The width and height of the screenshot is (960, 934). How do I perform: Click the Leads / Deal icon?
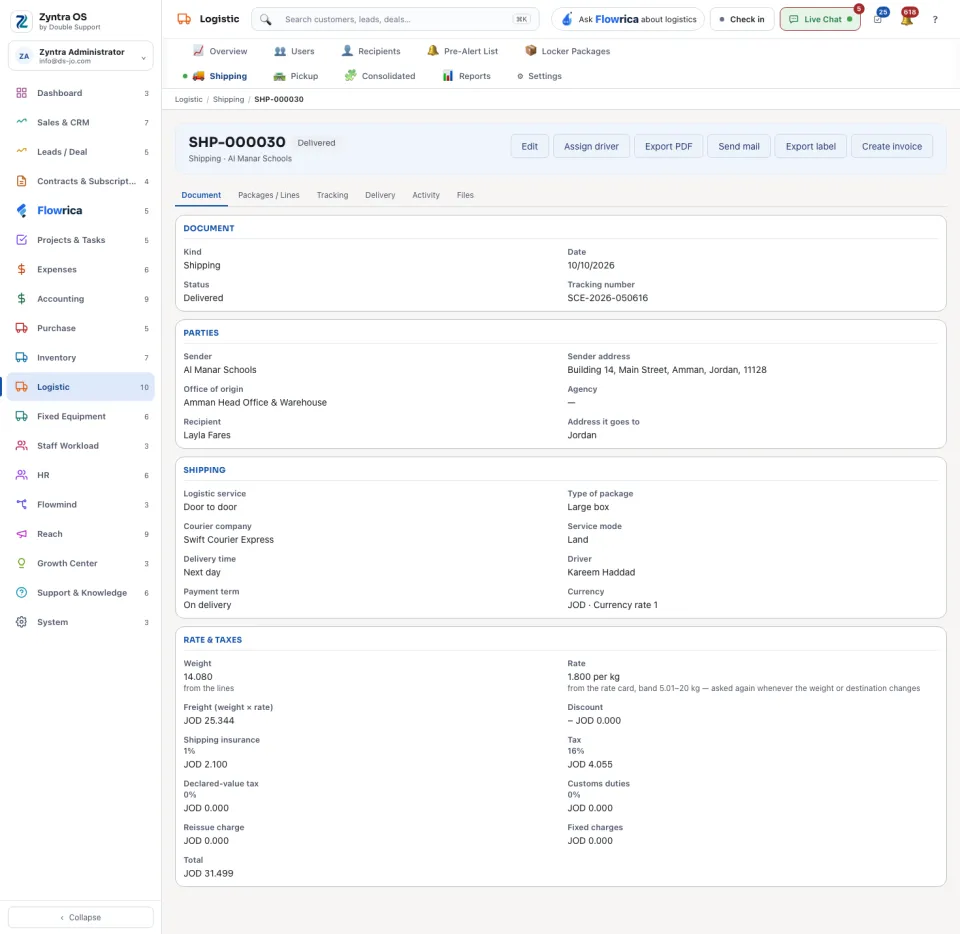tap(21, 152)
